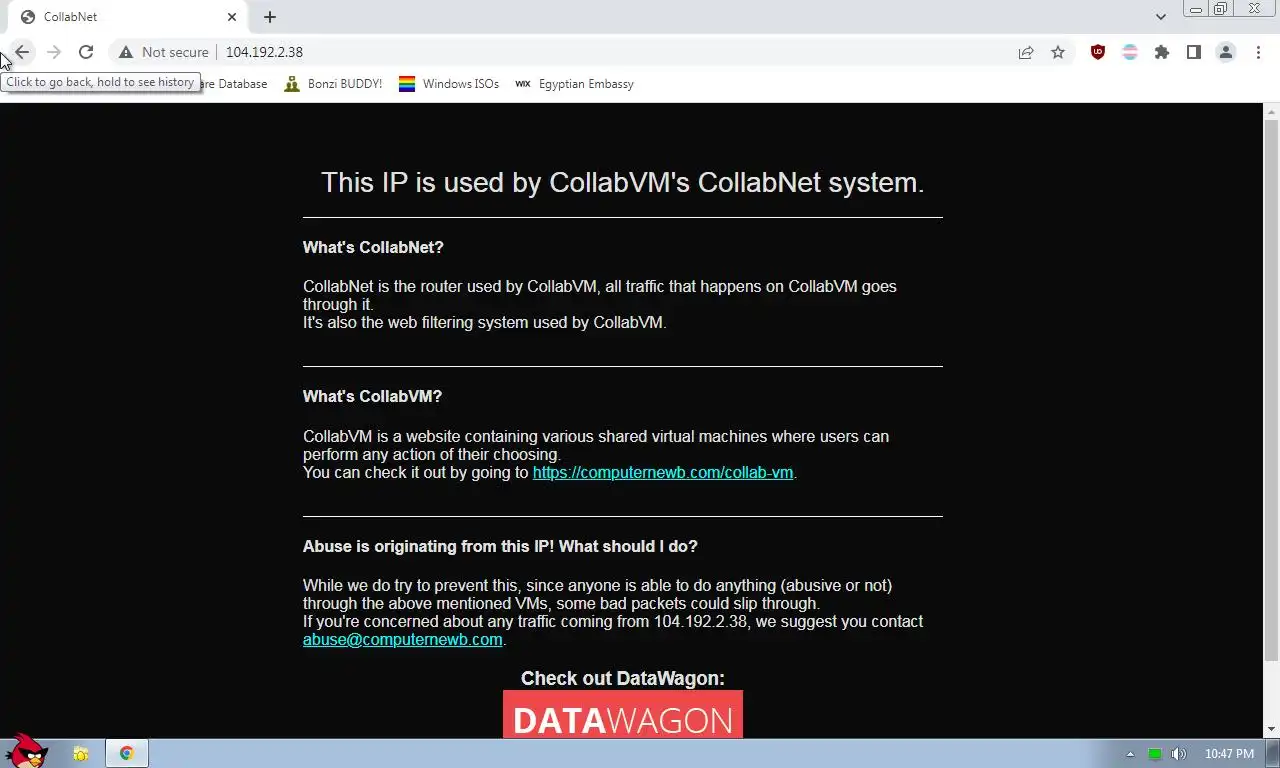Open the Chrome profile avatar
Screen dimensions: 1280x768
point(1226,52)
